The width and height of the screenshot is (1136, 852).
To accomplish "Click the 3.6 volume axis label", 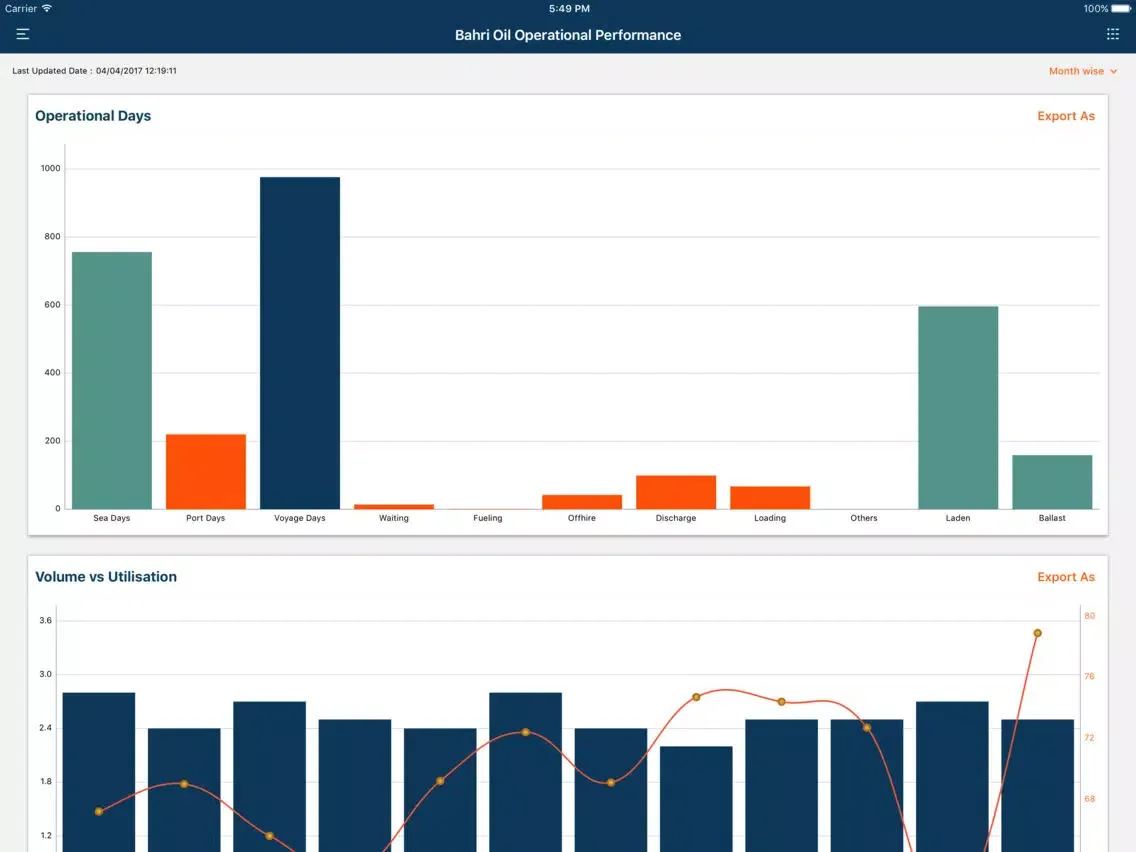I will tap(46, 620).
